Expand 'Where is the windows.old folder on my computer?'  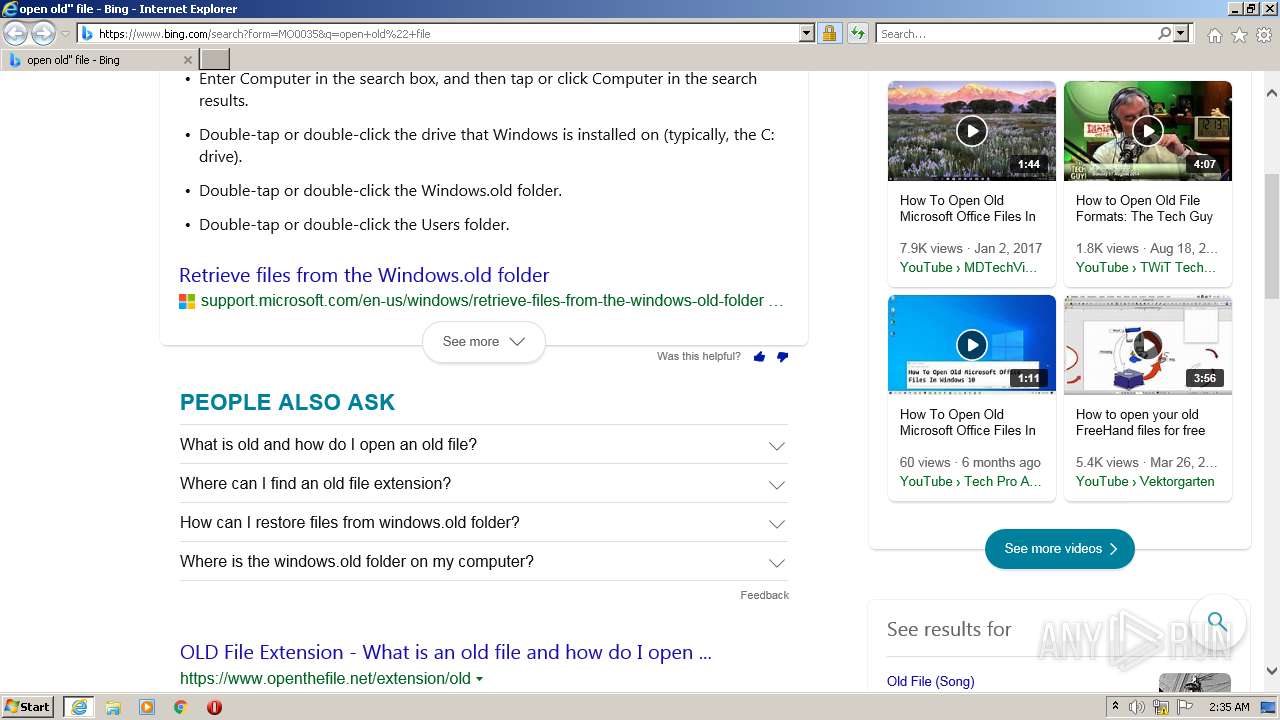click(483, 562)
